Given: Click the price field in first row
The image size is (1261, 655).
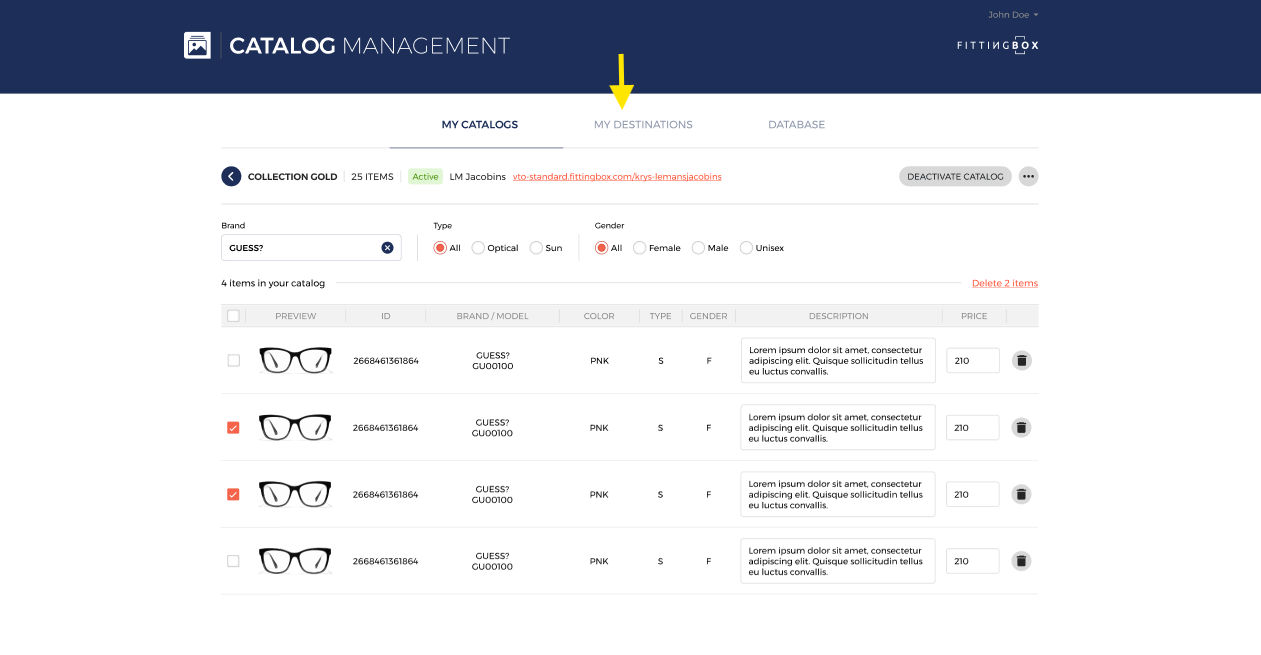Looking at the screenshot, I should pyautogui.click(x=972, y=360).
